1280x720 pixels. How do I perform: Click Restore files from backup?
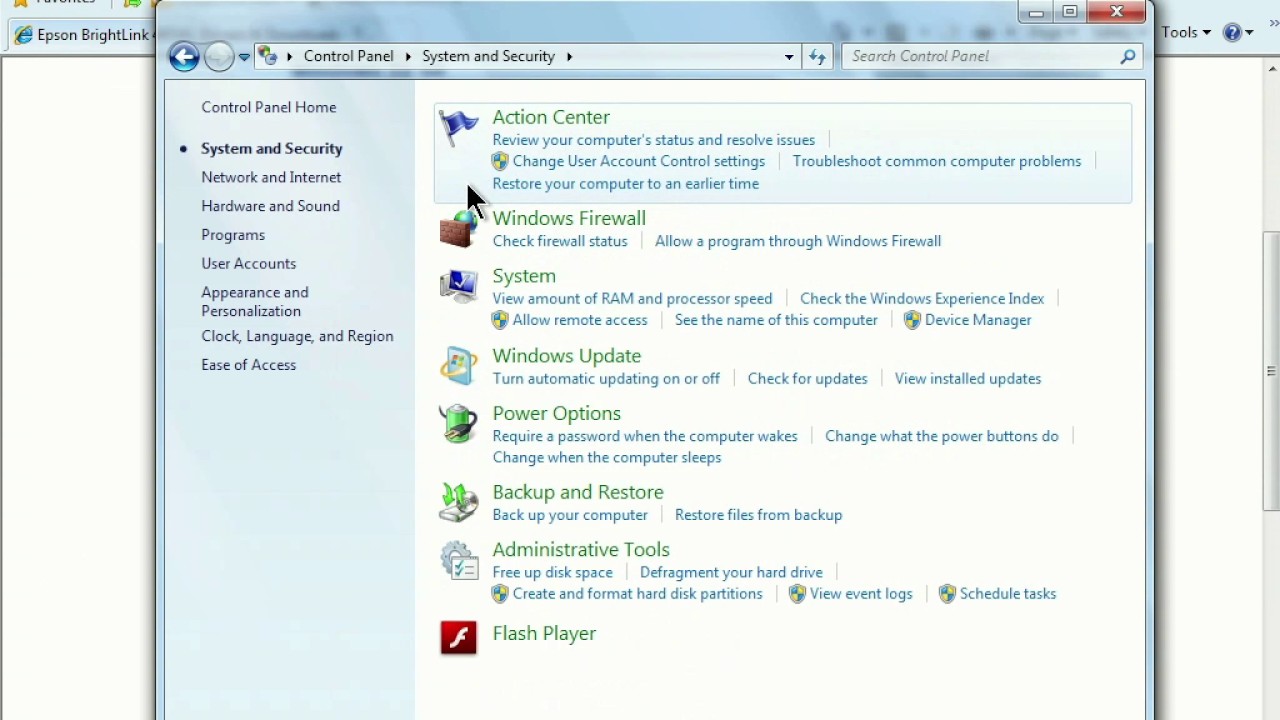point(759,515)
